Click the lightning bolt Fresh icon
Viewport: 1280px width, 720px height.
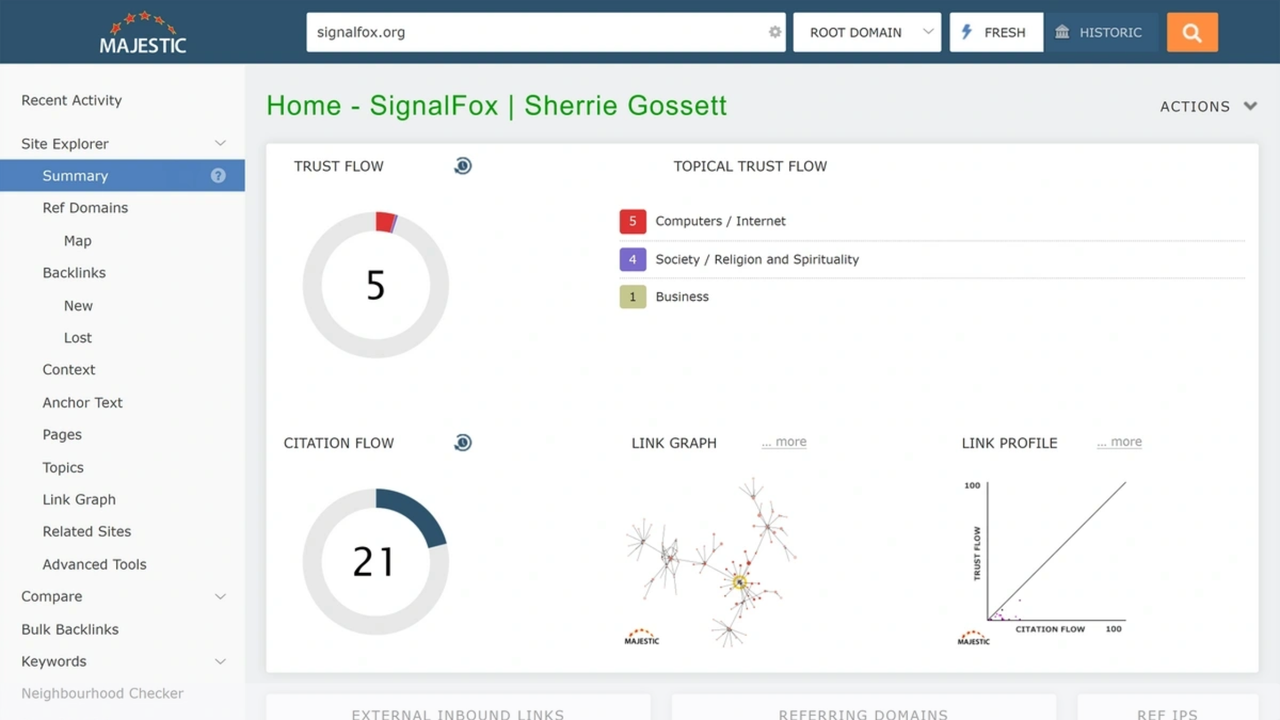(x=967, y=32)
